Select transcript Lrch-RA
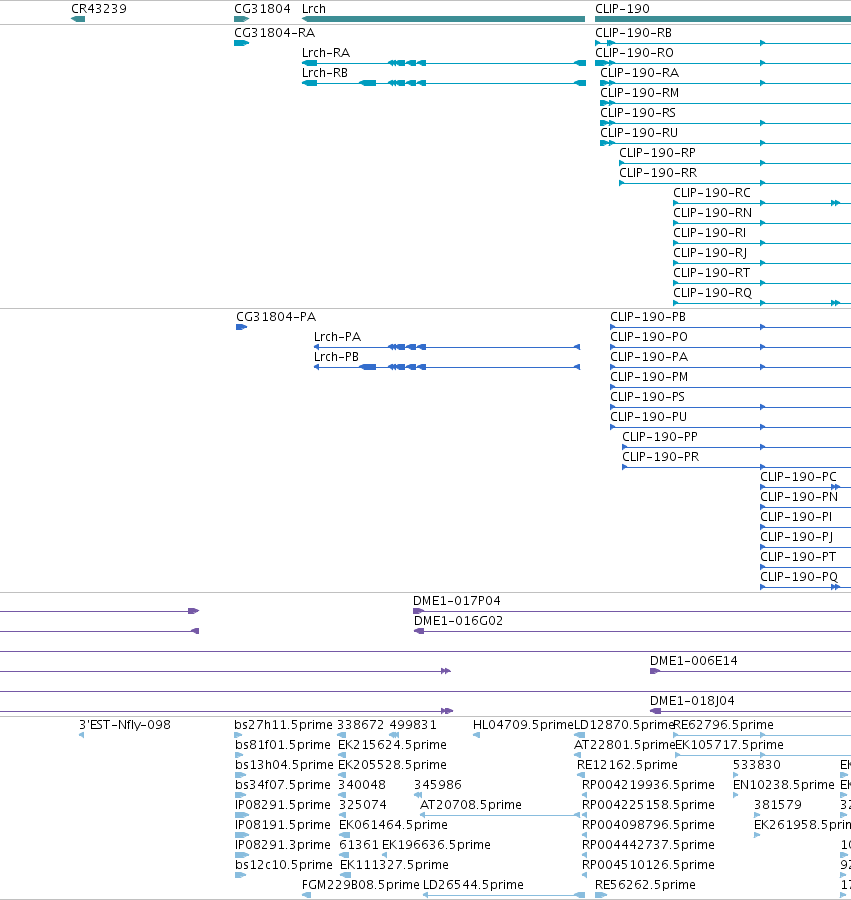851x900 pixels. click(326, 53)
